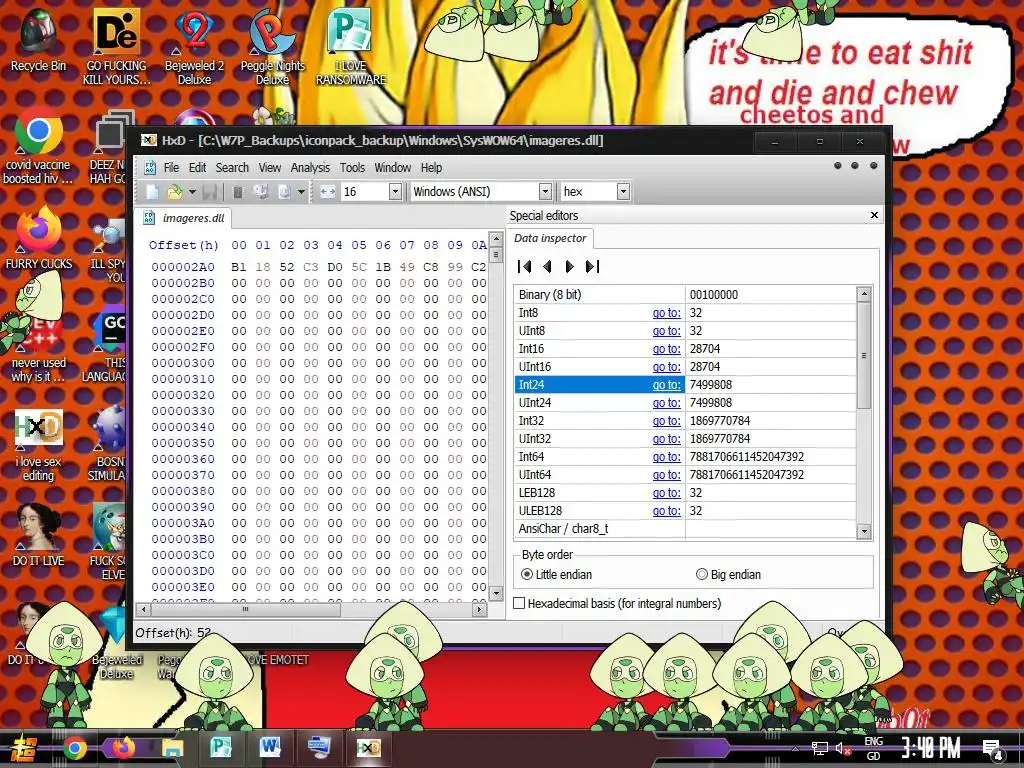Open Word from the taskbar
This screenshot has width=1024, height=768.
click(270, 748)
